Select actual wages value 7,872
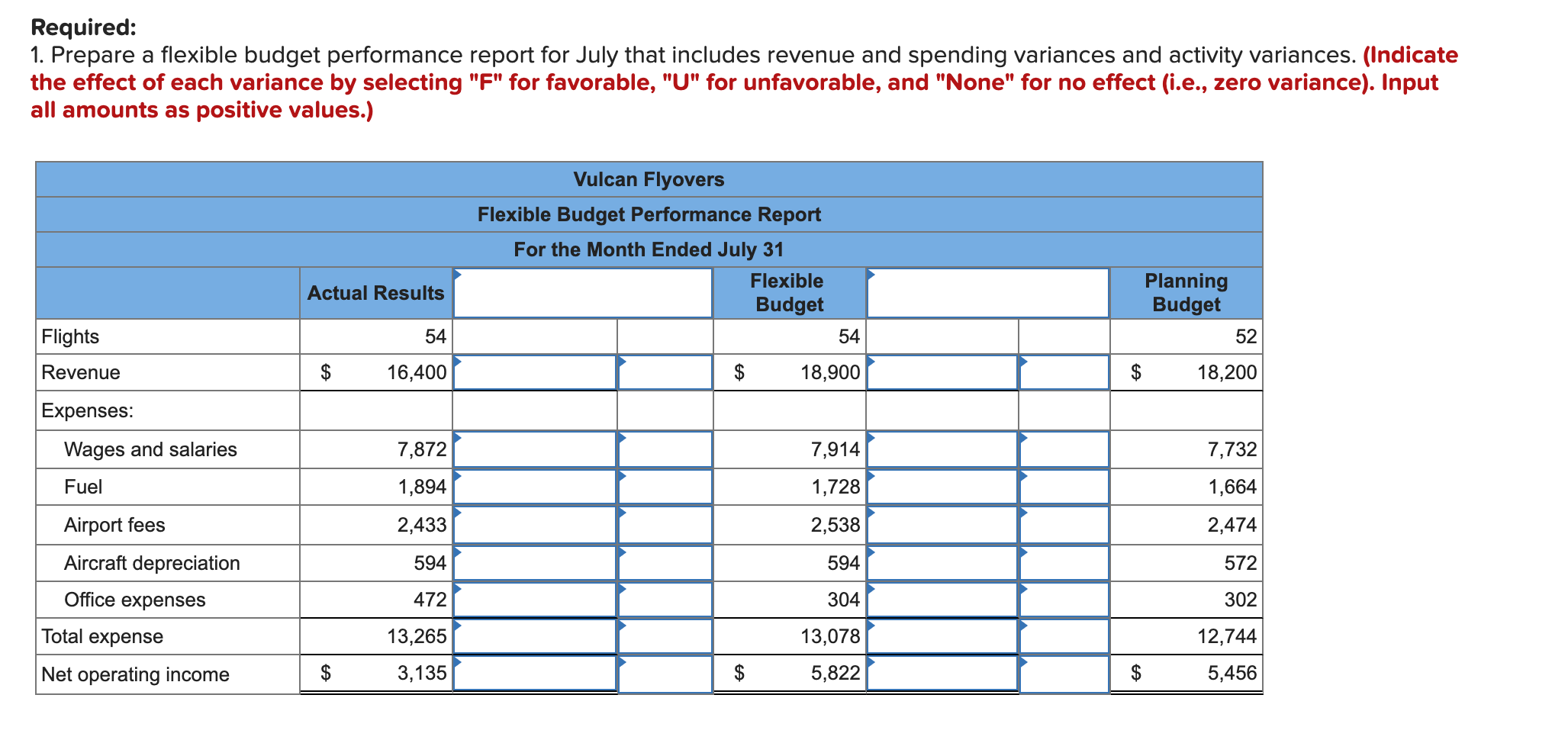1568x756 pixels. [422, 449]
